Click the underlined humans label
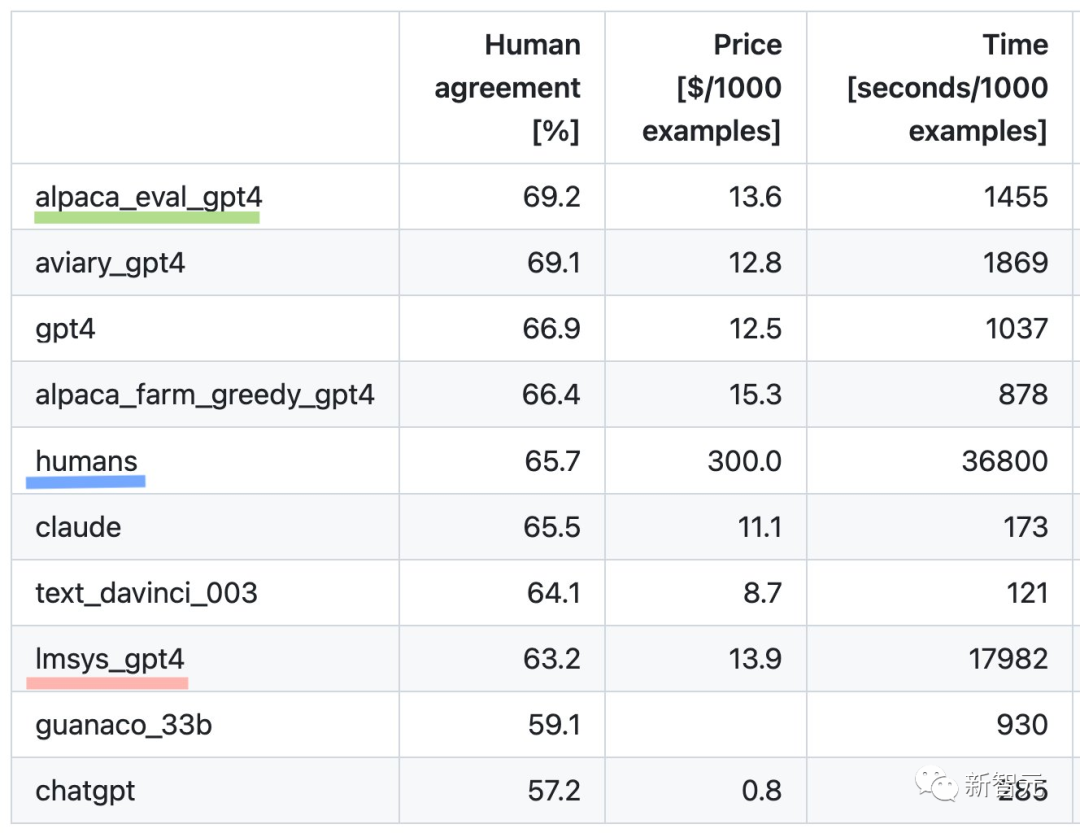The width and height of the screenshot is (1080, 833). point(86,461)
